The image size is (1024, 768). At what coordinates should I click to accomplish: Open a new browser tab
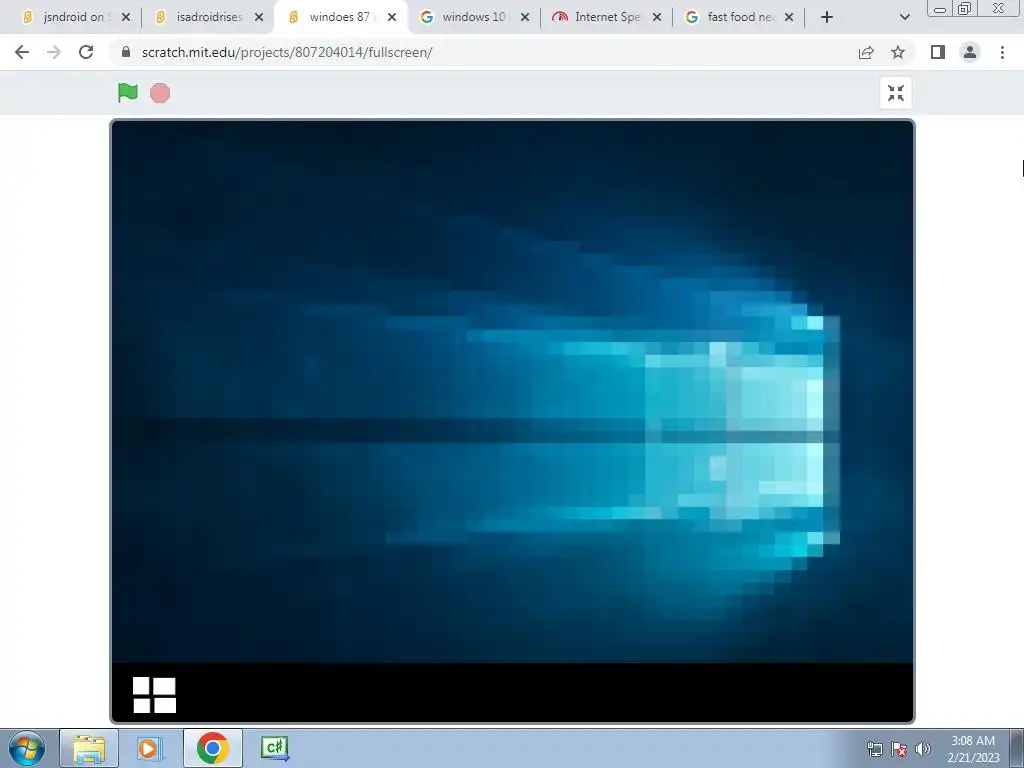pos(827,17)
